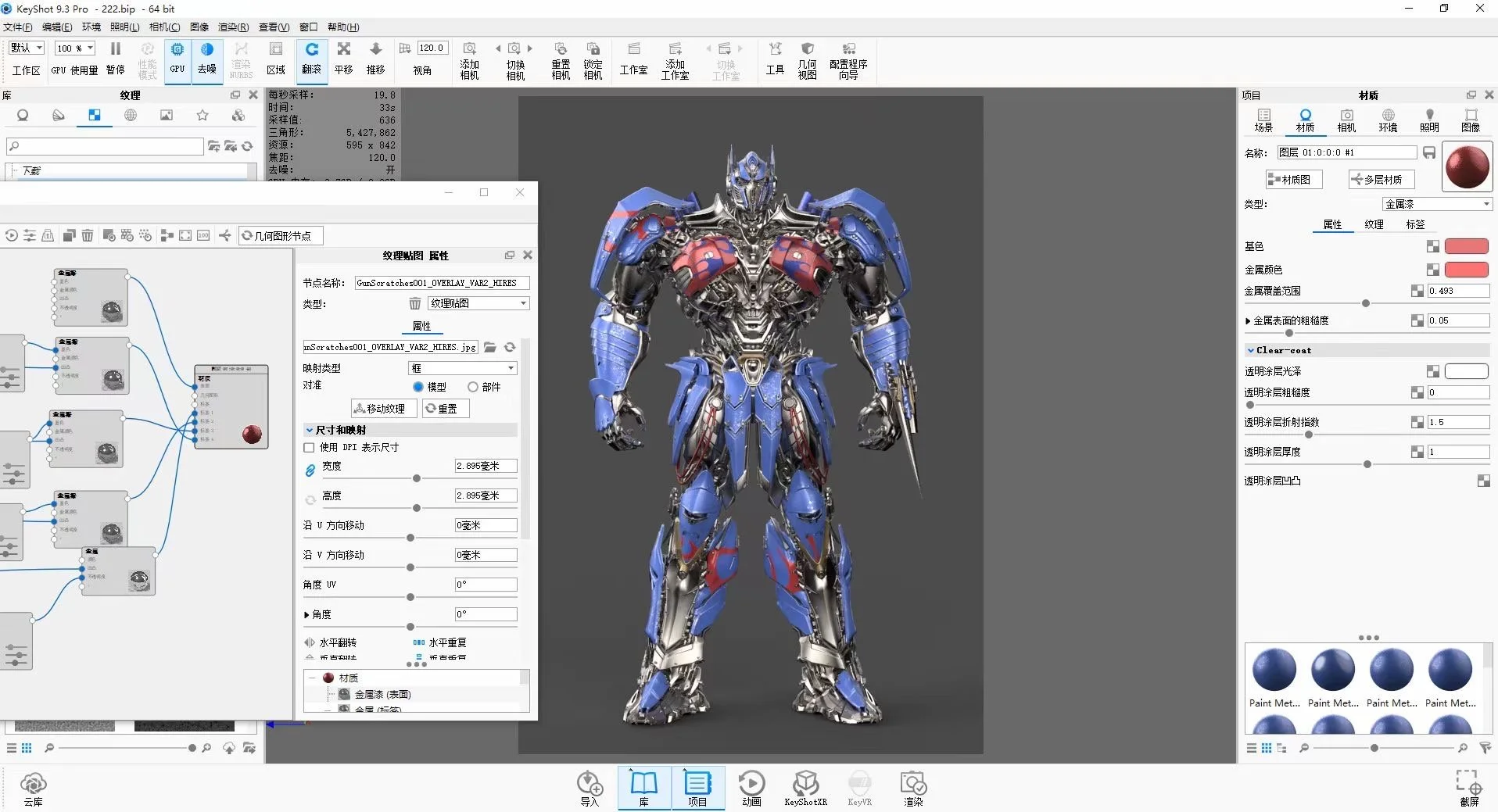Collapse the Clear-coat section
The height and width of the screenshot is (812, 1498).
1251,350
